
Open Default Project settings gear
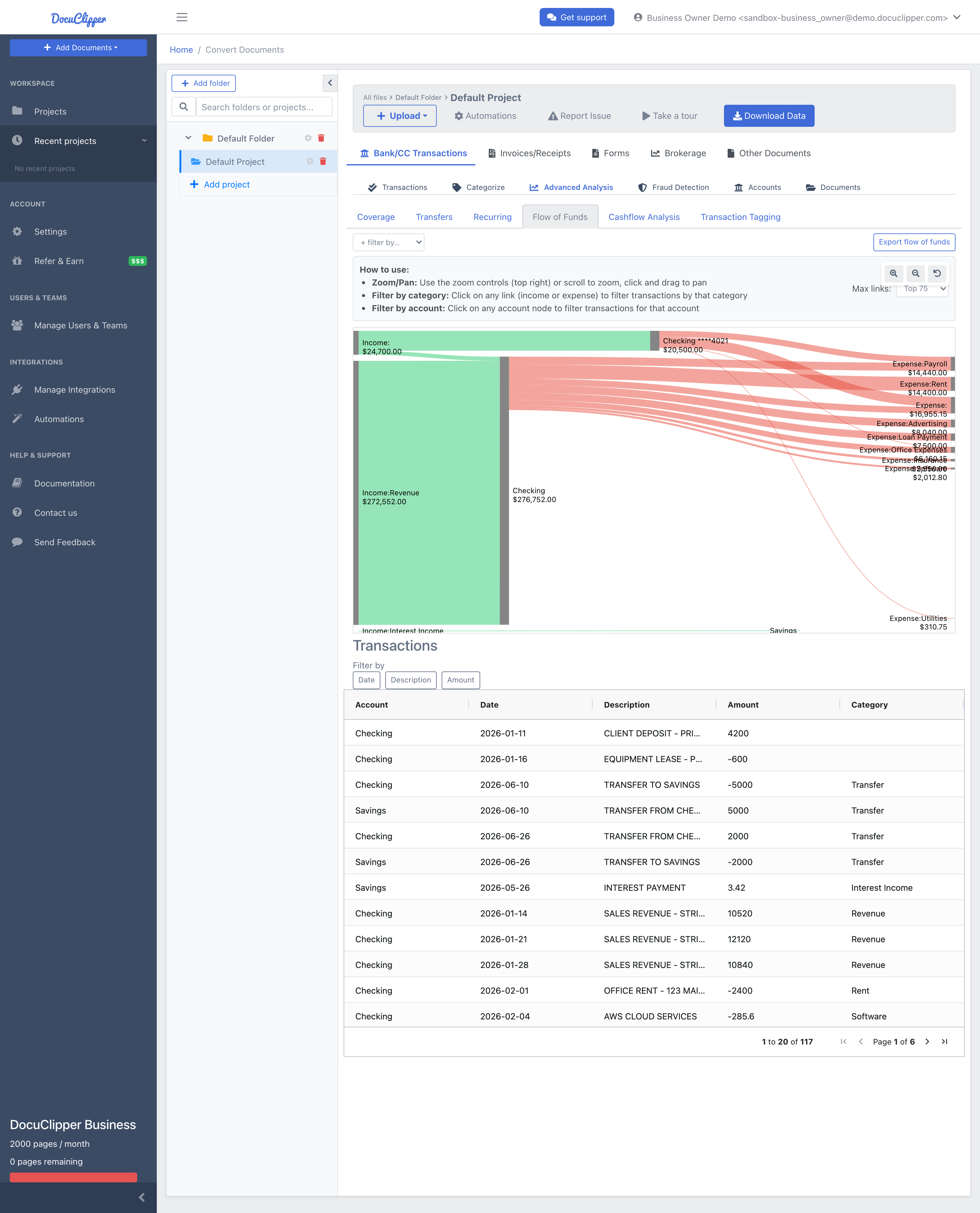tap(310, 161)
